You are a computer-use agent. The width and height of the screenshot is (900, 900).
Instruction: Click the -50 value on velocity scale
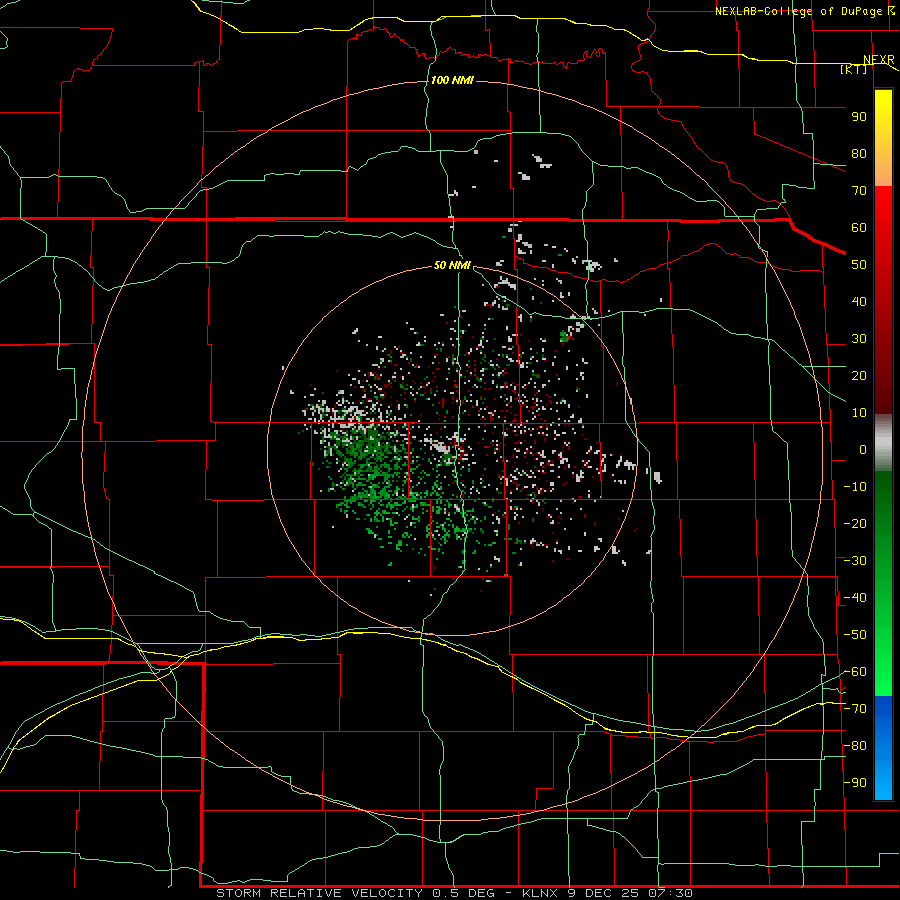pyautogui.click(x=855, y=635)
